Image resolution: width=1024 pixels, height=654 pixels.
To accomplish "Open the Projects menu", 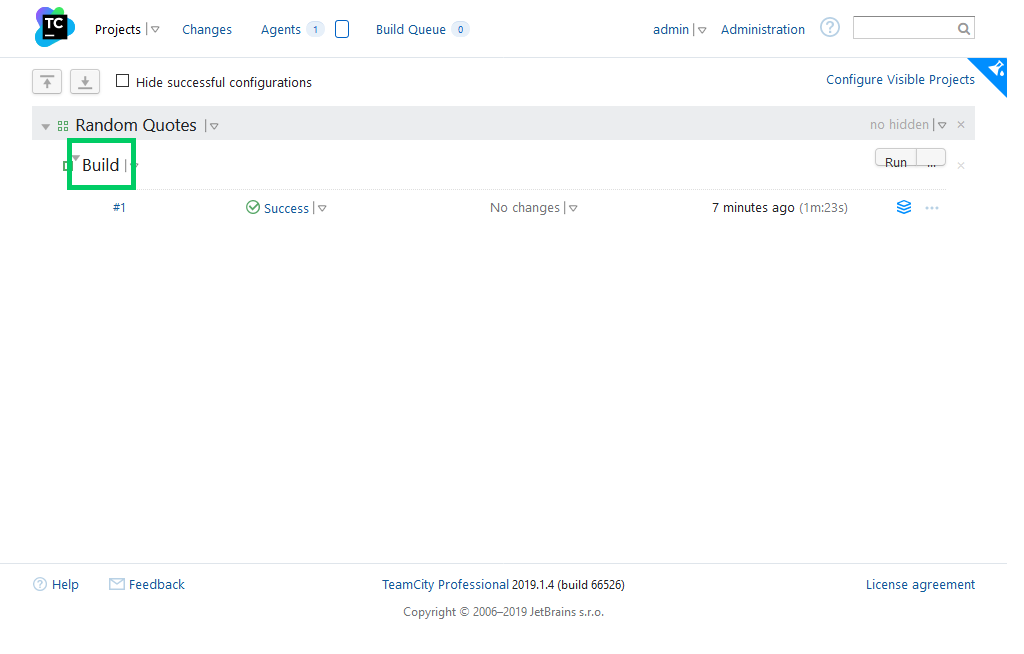I will (x=118, y=29).
